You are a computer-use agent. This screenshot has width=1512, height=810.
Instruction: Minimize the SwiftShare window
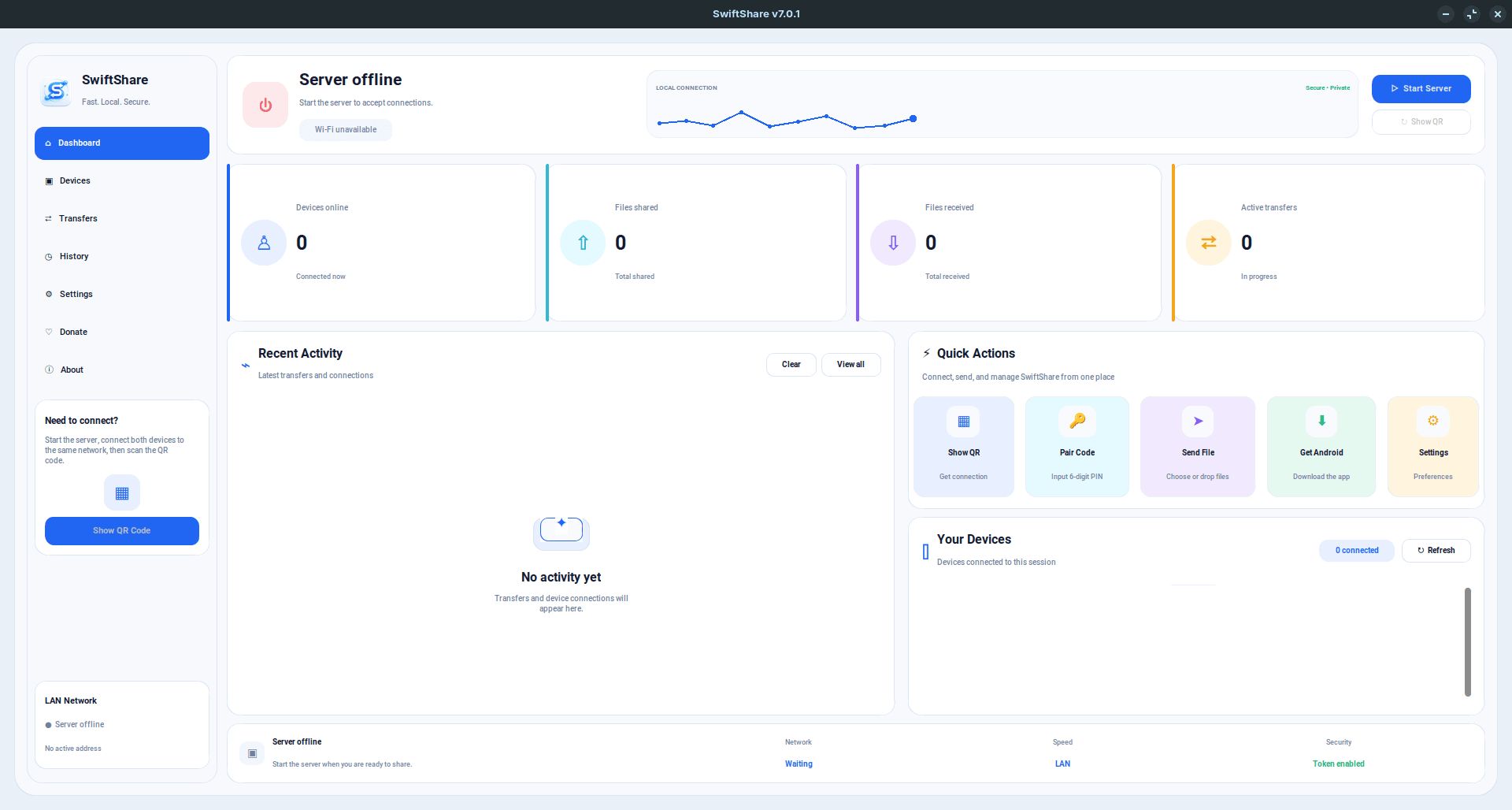point(1446,14)
